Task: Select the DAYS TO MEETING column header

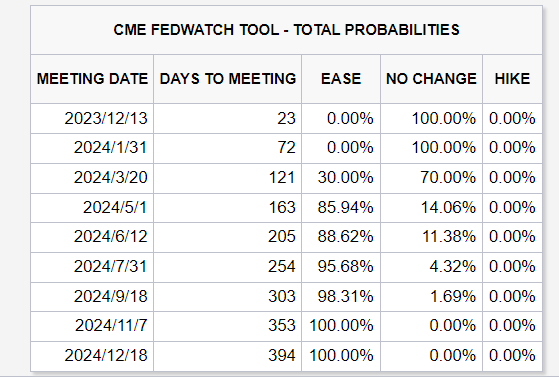Action: 227,79
